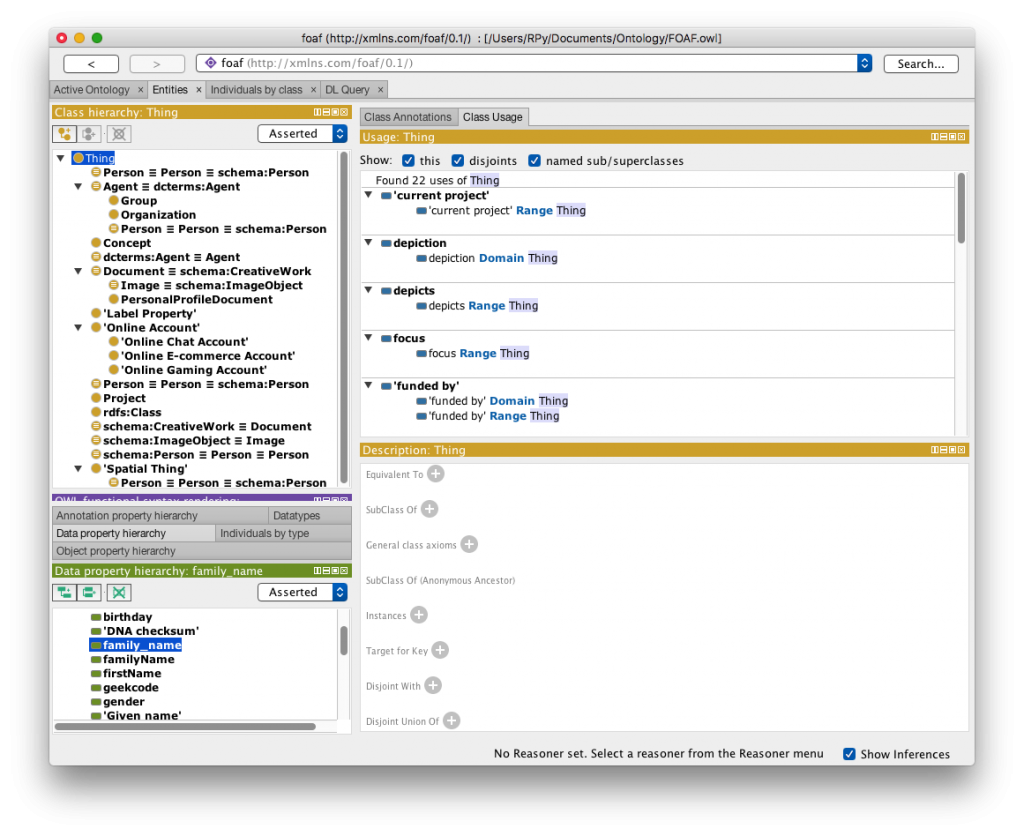Open the Datatypes tab
Screen dimensions: 1024x836
310,515
